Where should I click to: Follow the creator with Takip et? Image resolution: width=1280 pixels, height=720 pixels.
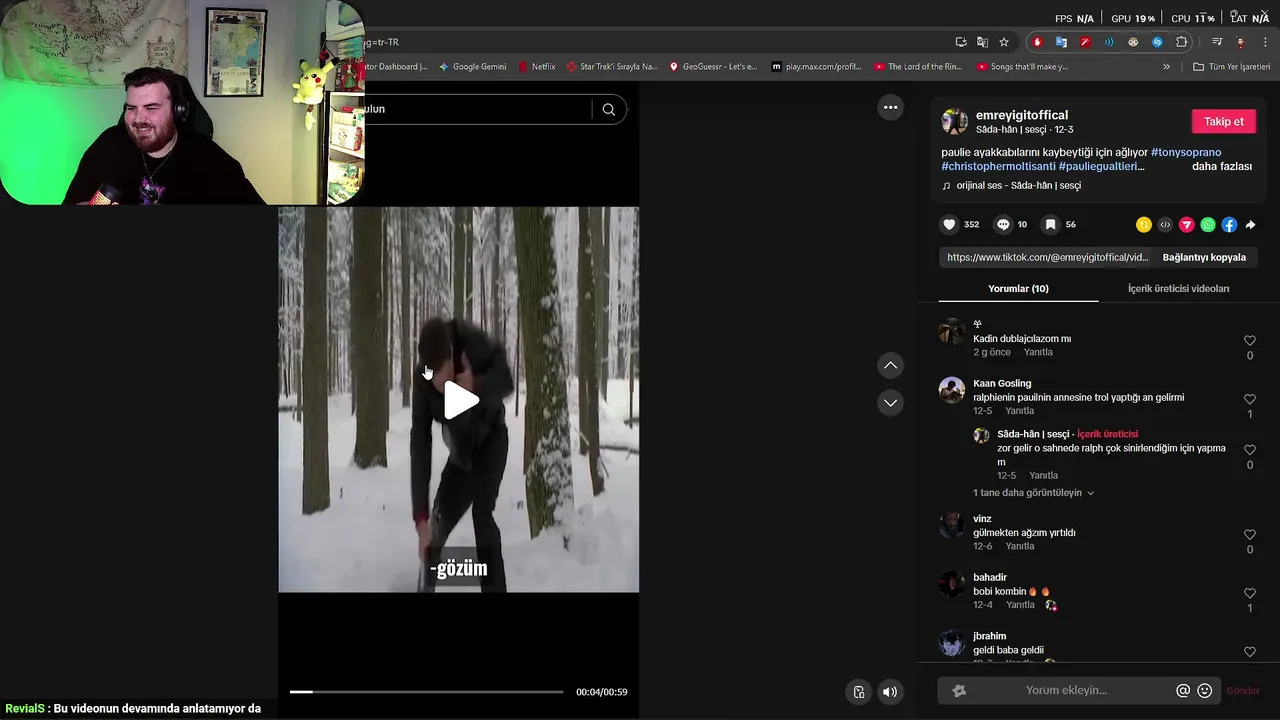coord(1223,121)
